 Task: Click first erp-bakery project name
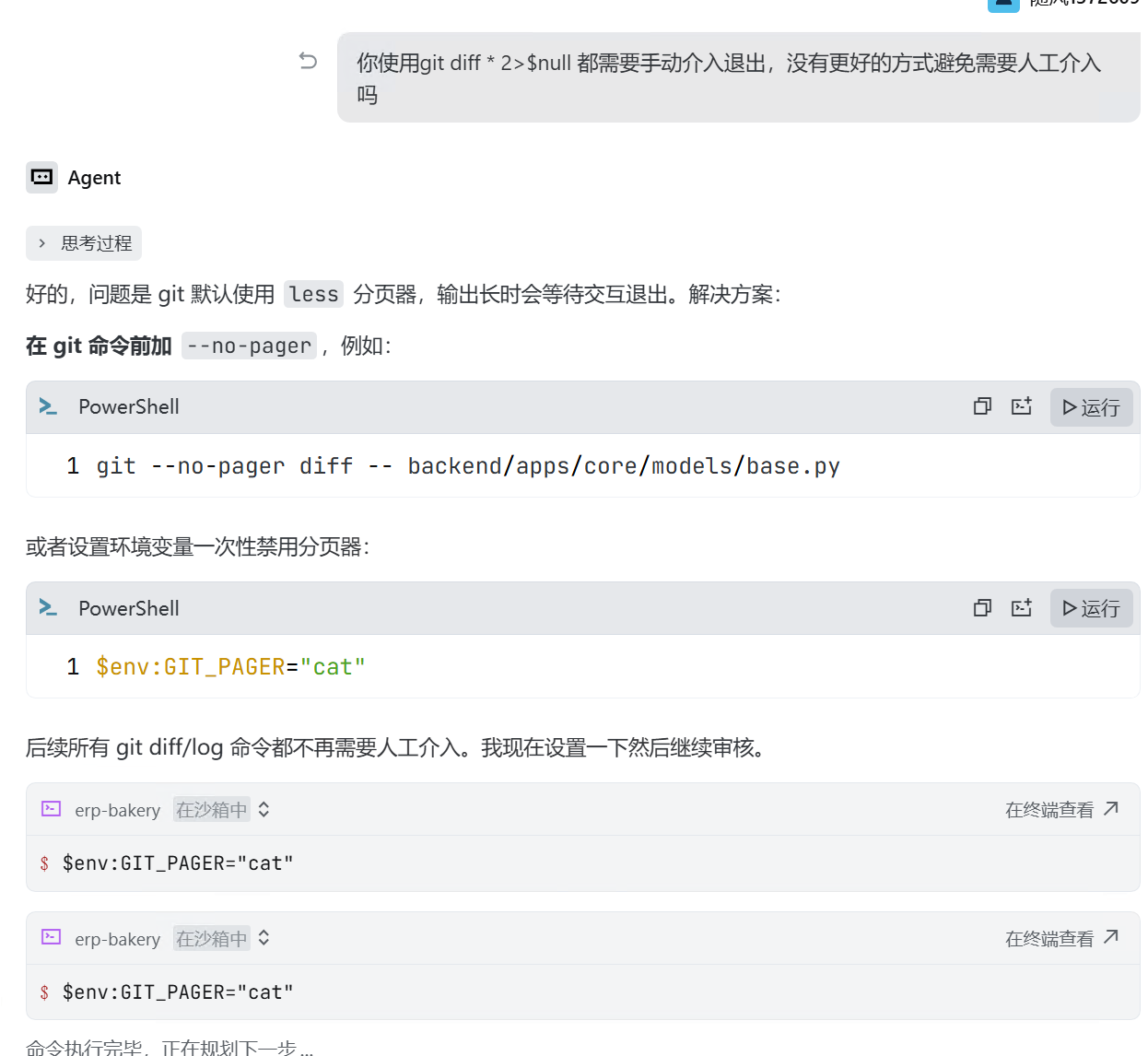[x=117, y=810]
